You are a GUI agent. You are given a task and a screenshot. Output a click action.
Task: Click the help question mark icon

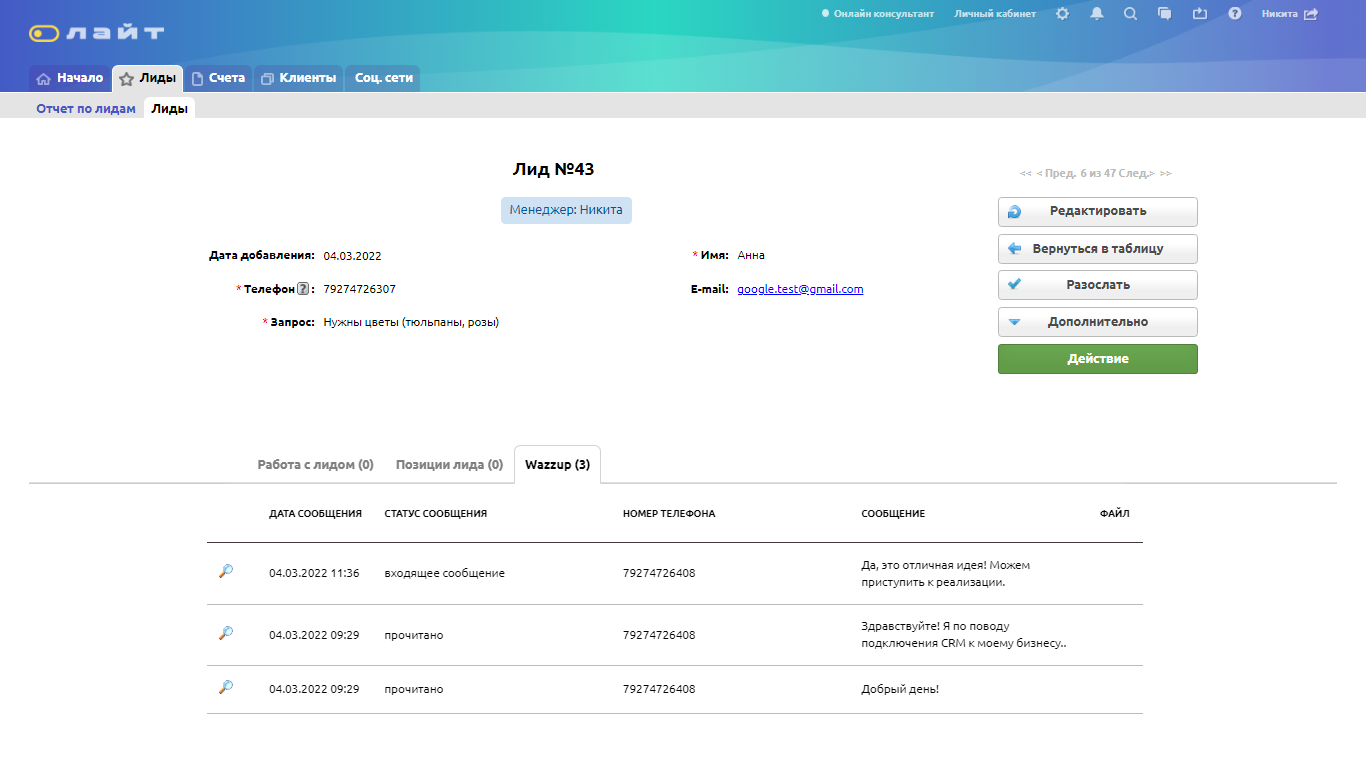(1235, 14)
